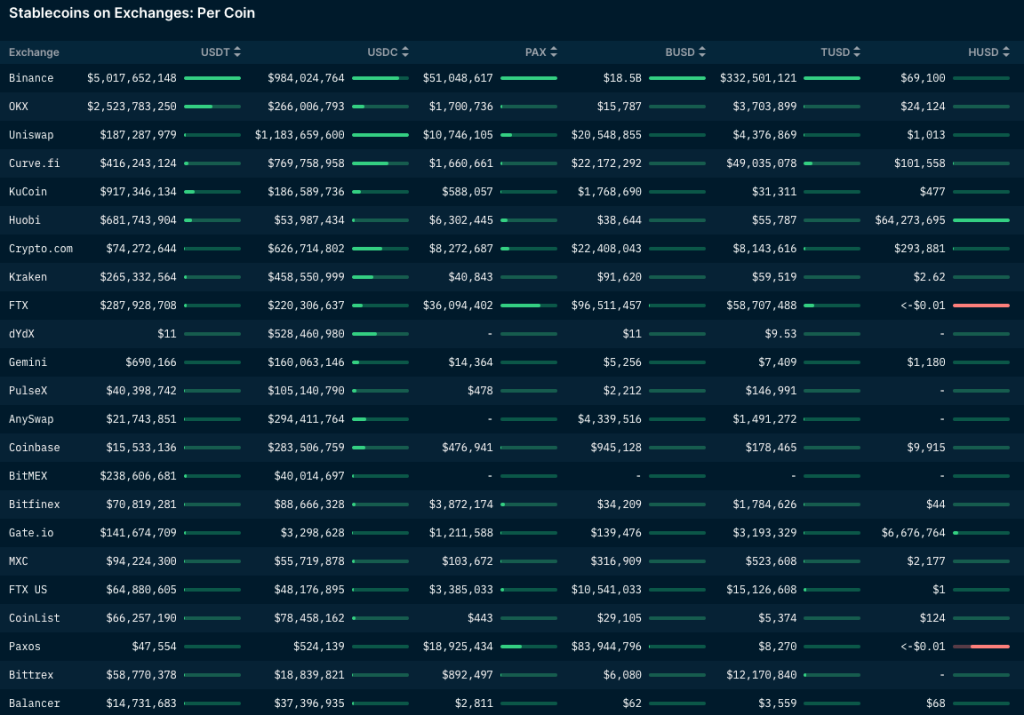Image resolution: width=1024 pixels, height=715 pixels.
Task: Sort table by USDT column arrows
Action: point(237,52)
